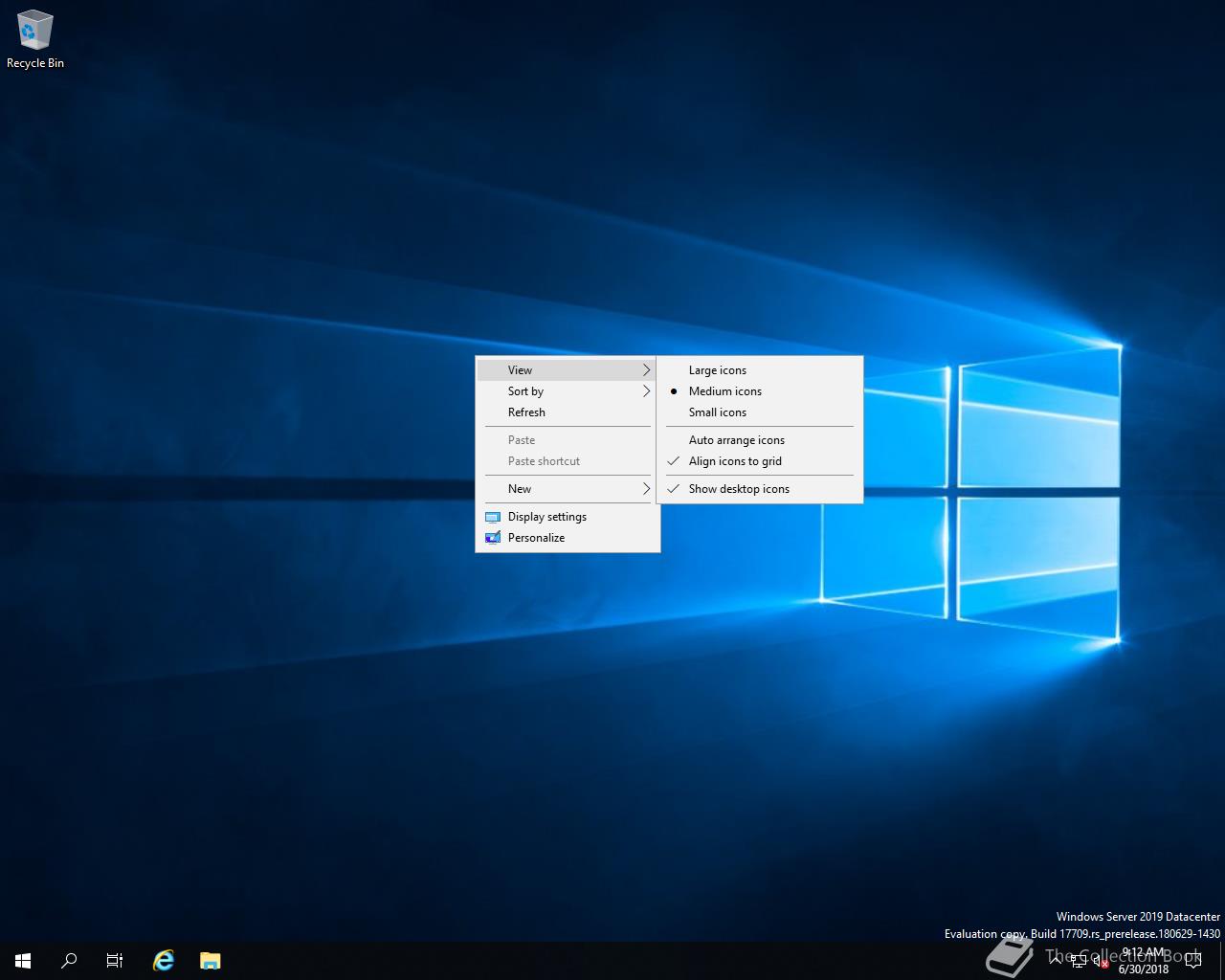Viewport: 1225px width, 980px height.
Task: Click the taskbar Search magnifier icon
Action: 69,961
